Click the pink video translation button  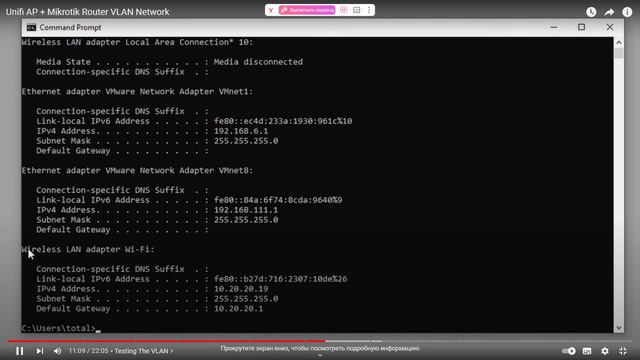307,10
